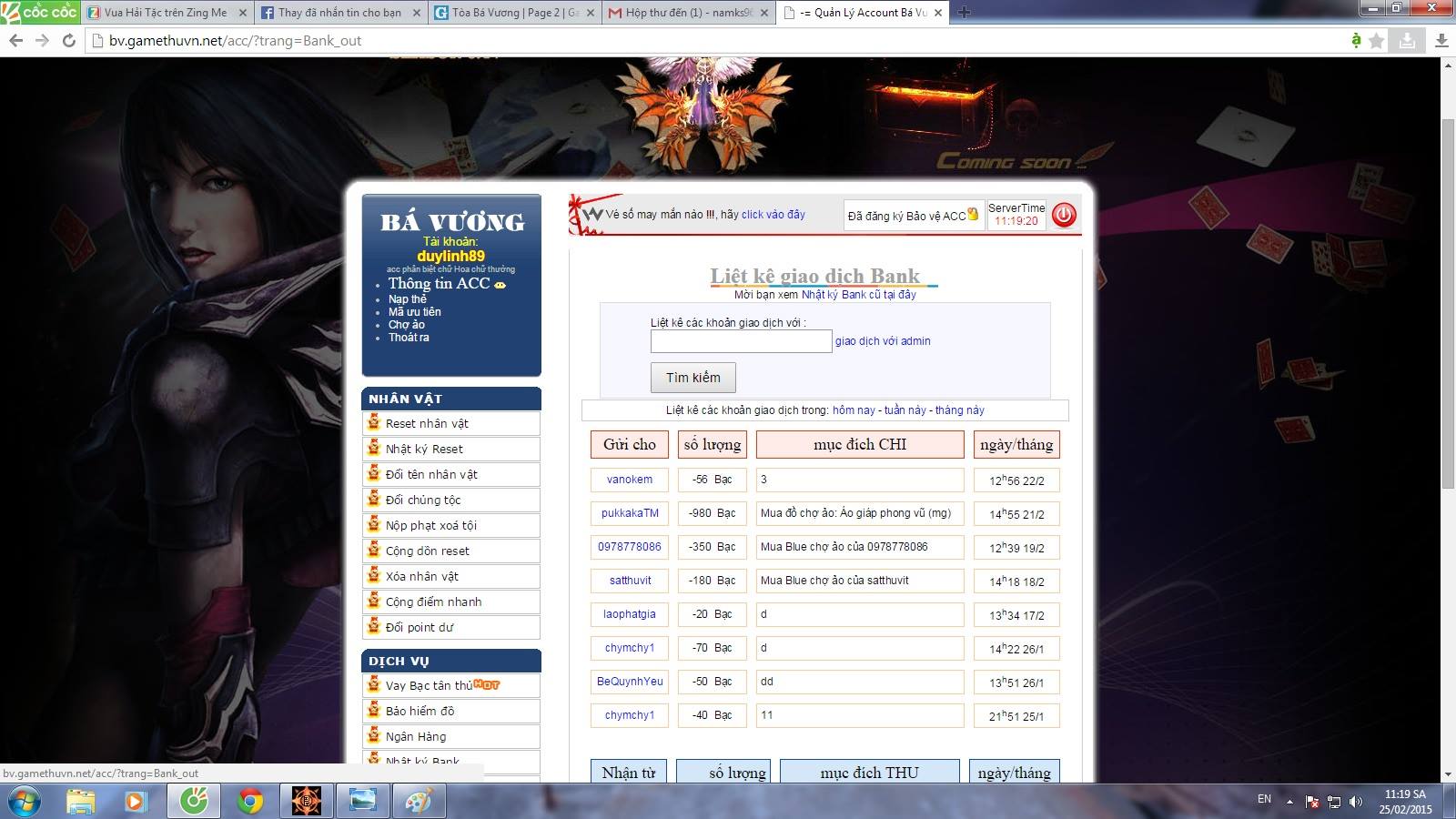Viewport: 1456px width, 819px height.
Task: Click the forward navigation arrow
Action: coord(42,40)
